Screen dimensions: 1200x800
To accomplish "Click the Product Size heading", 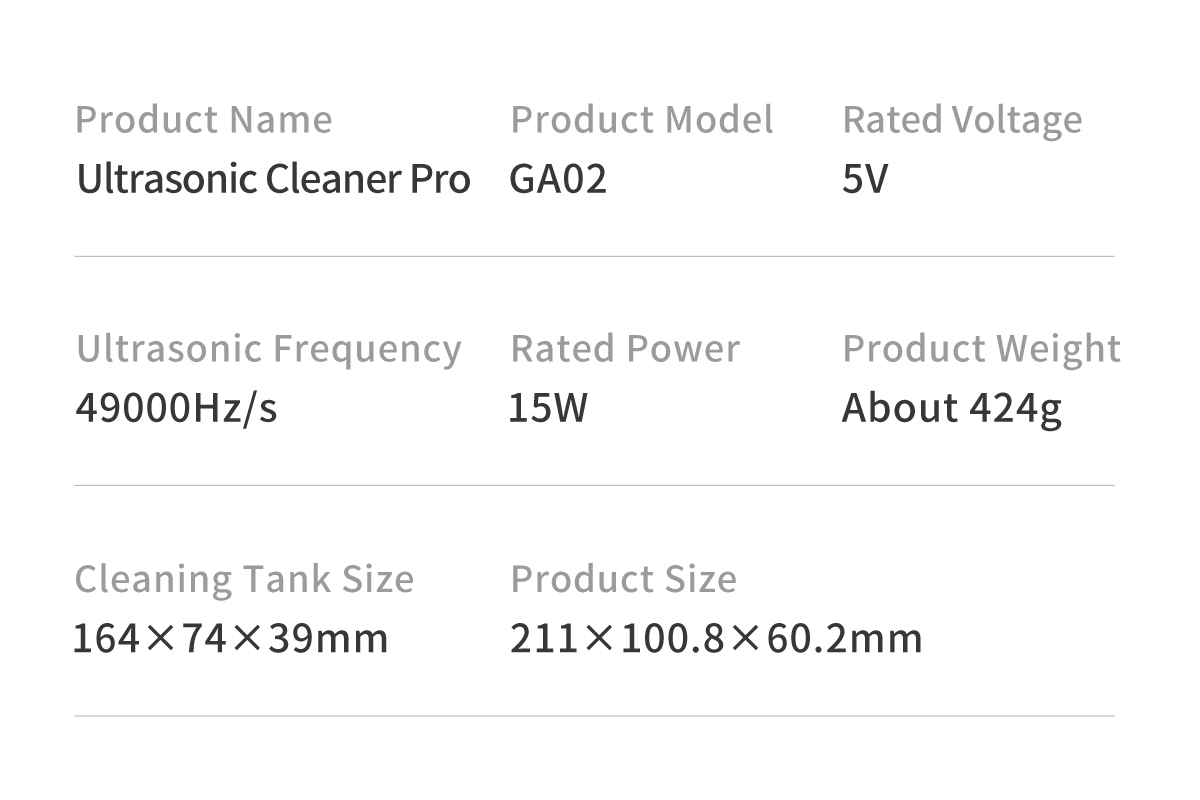I will 623,579.
